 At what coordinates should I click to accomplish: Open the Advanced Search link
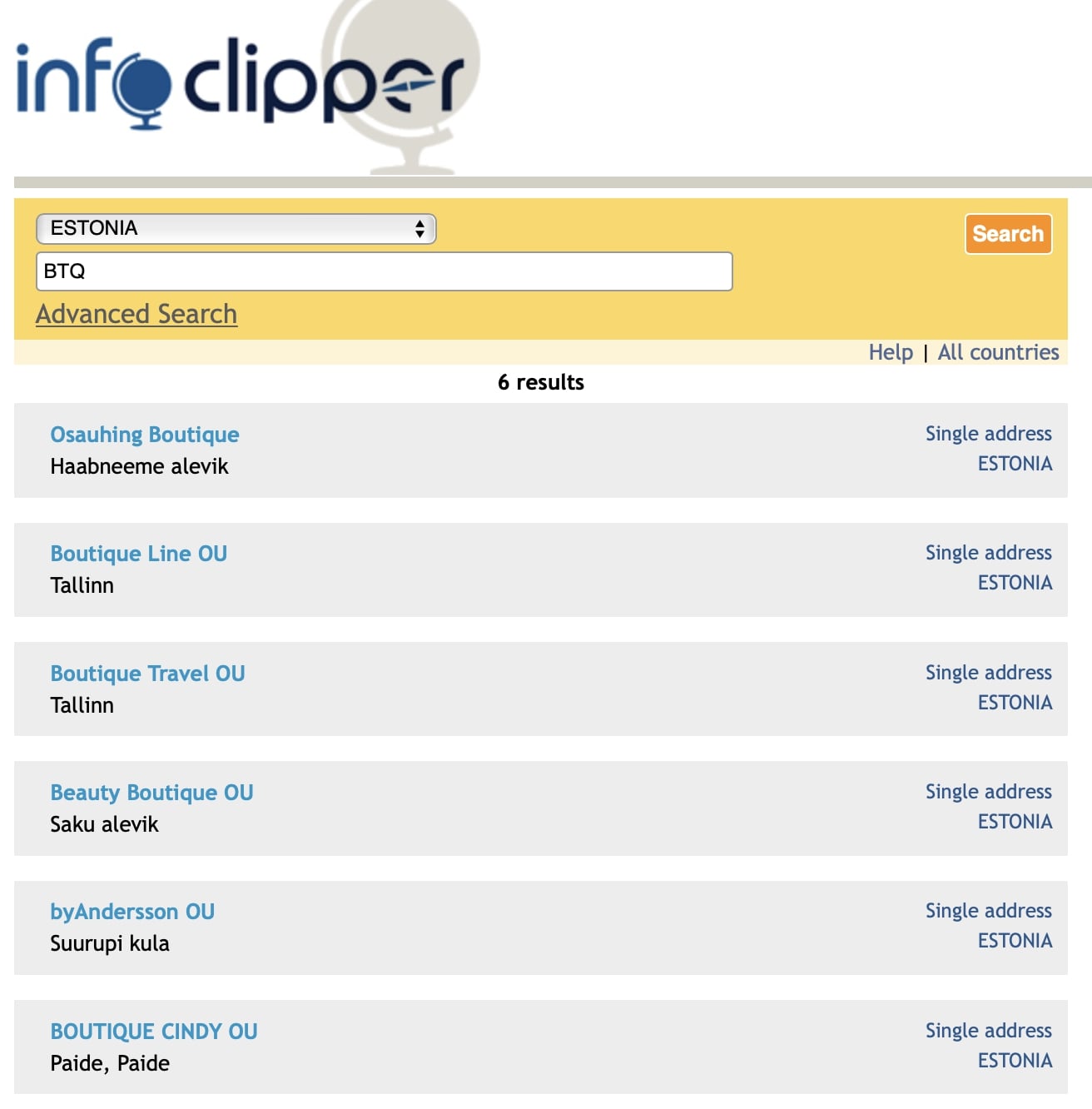coord(136,314)
